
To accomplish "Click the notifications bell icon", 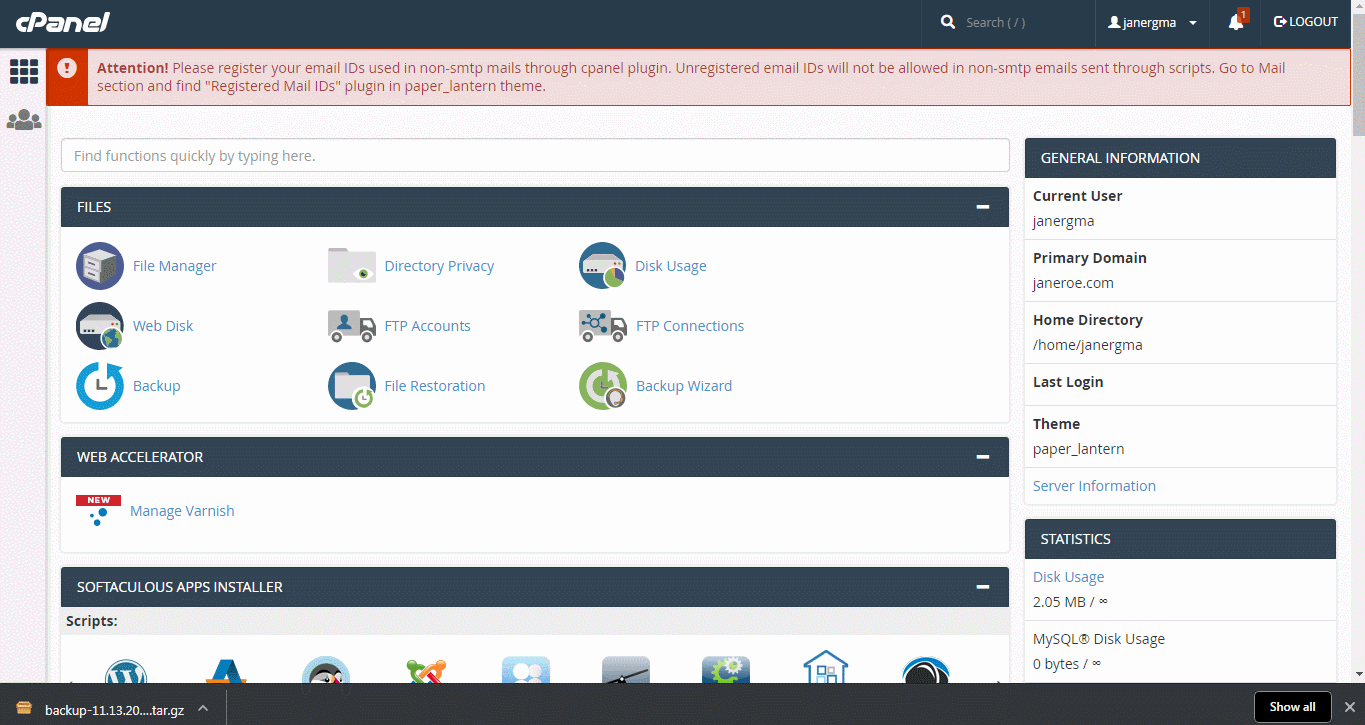I will click(1236, 22).
